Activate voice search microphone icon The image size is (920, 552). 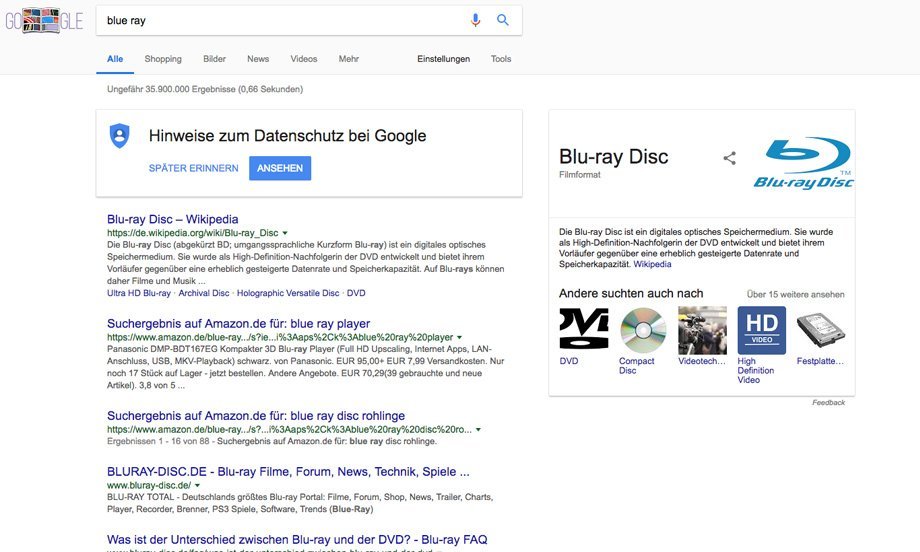tap(475, 20)
